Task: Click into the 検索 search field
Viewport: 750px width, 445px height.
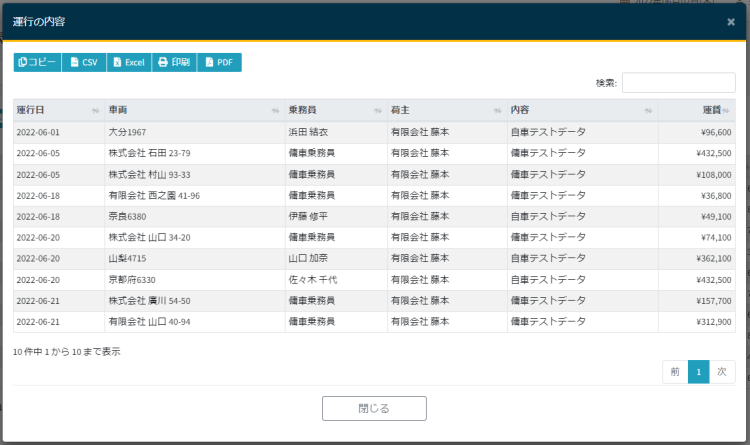Action: click(678, 83)
